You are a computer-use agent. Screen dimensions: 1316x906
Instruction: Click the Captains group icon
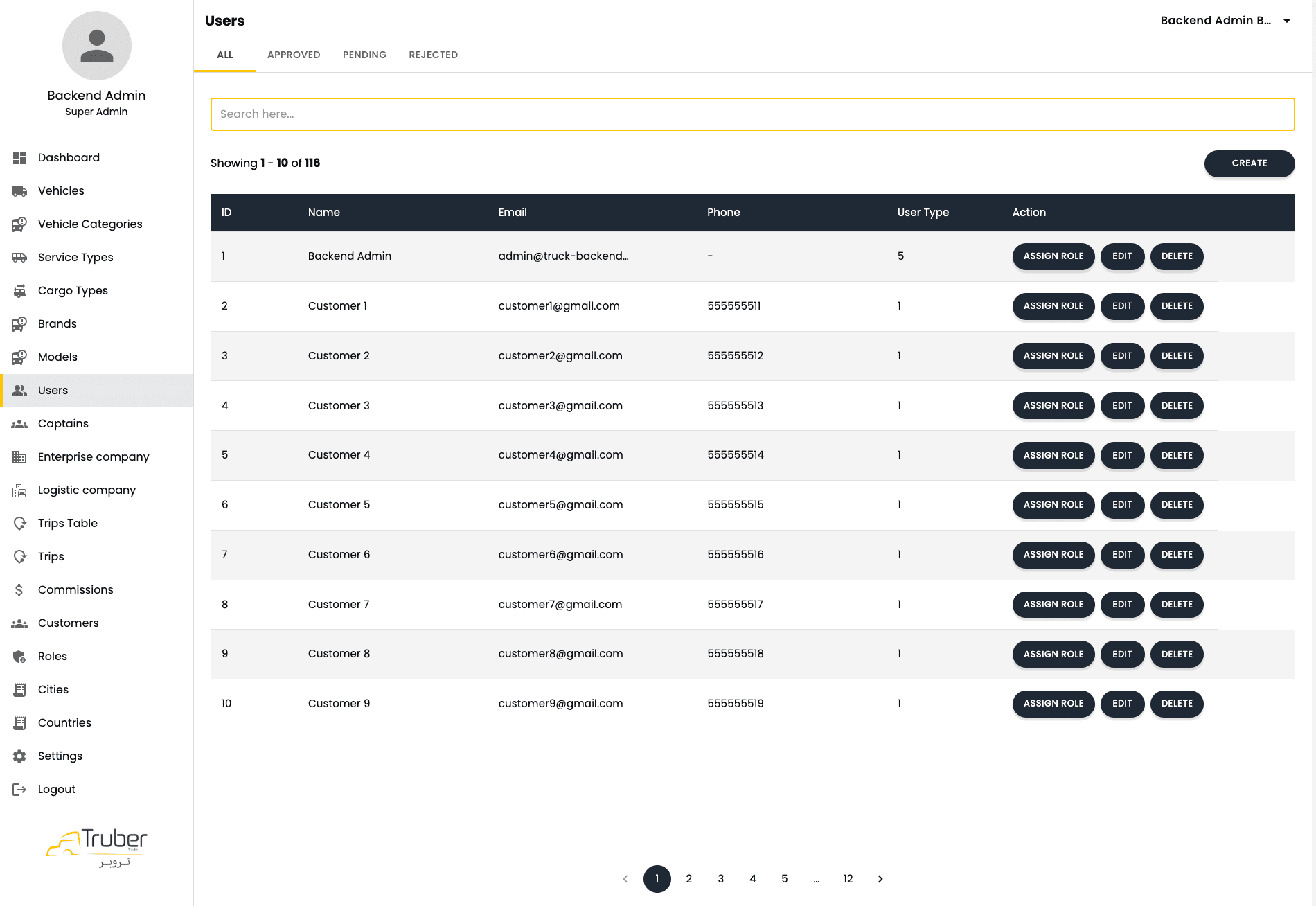click(19, 424)
